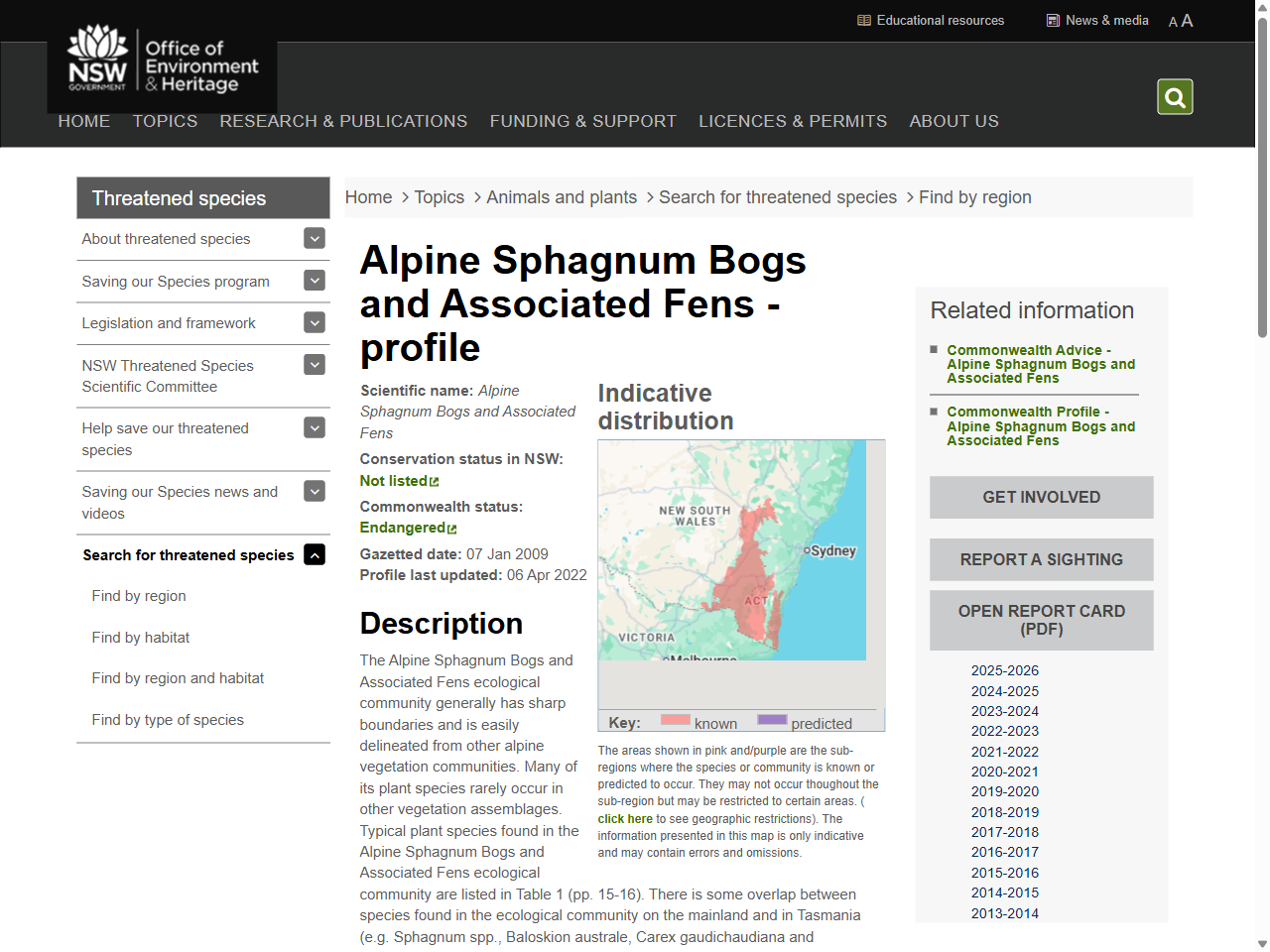The height and width of the screenshot is (952, 1270).
Task: Open LICENCES & PERMITS menu
Action: tap(793, 121)
